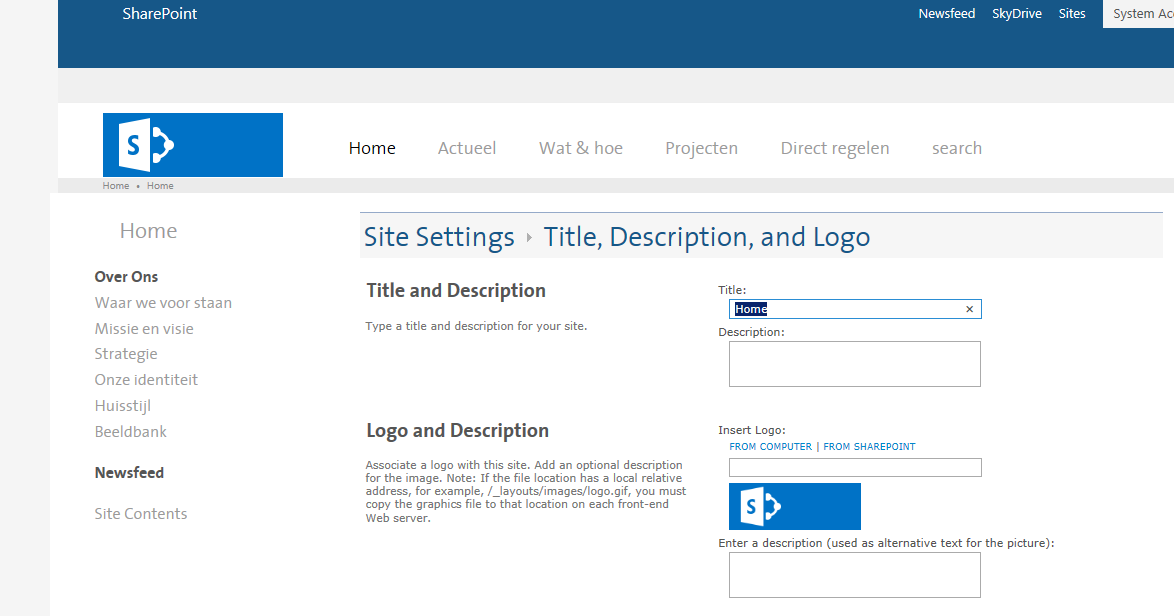Click the blue site logo above the breadcrumb
Screen dimensions: 1174x616
[192, 144]
